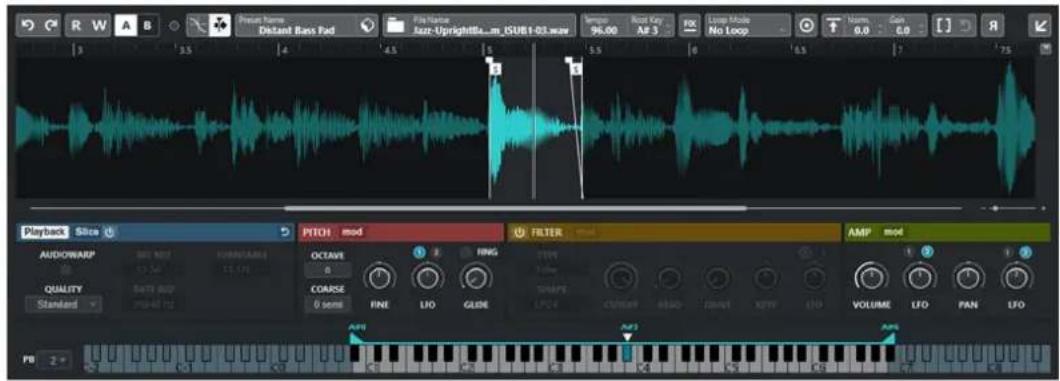Viewport: 1060px width, 381px height.
Task: Click the high key range handle on keyboard
Action: coord(890,337)
